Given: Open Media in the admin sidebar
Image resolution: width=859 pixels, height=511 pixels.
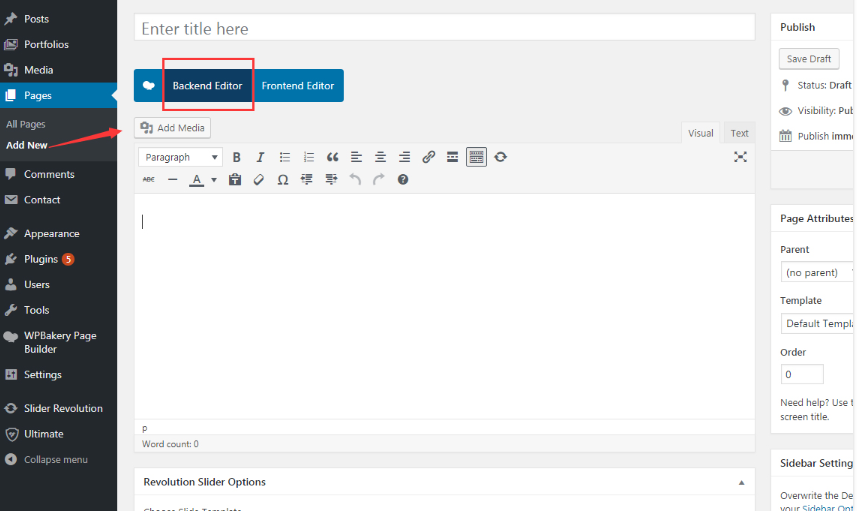Looking at the screenshot, I should (x=38, y=70).
